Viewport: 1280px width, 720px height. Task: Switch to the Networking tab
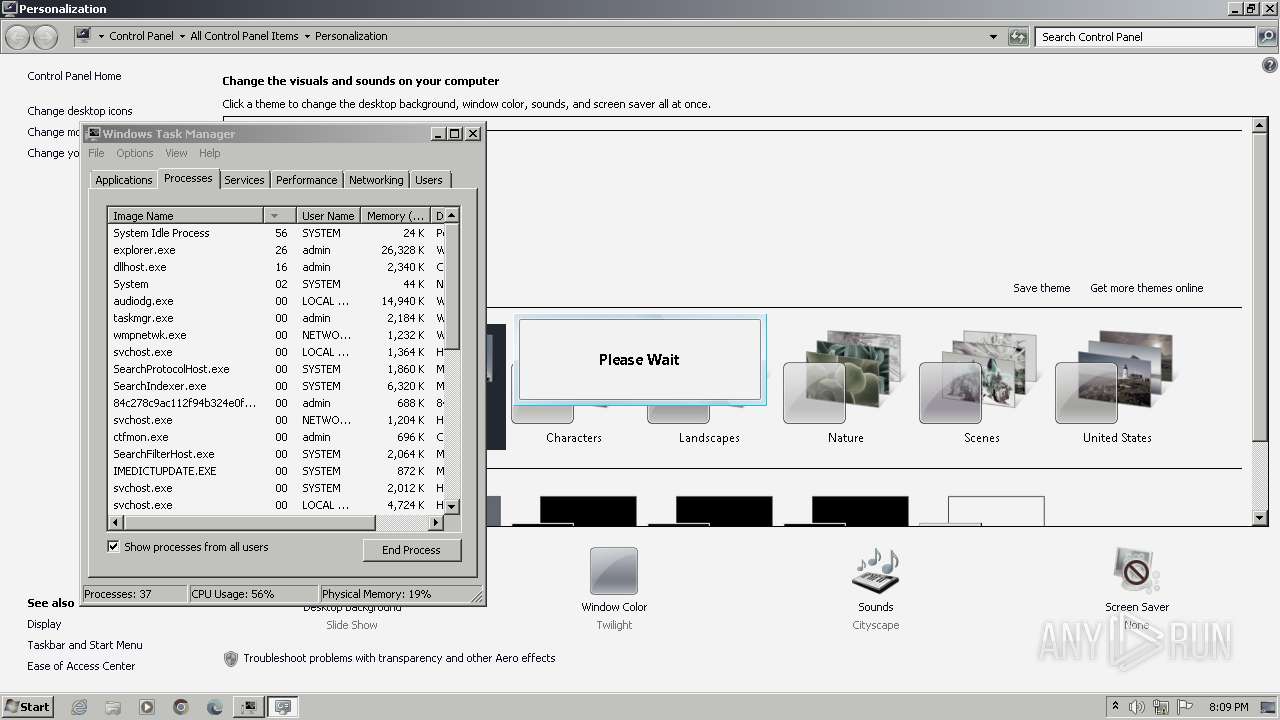coord(376,180)
